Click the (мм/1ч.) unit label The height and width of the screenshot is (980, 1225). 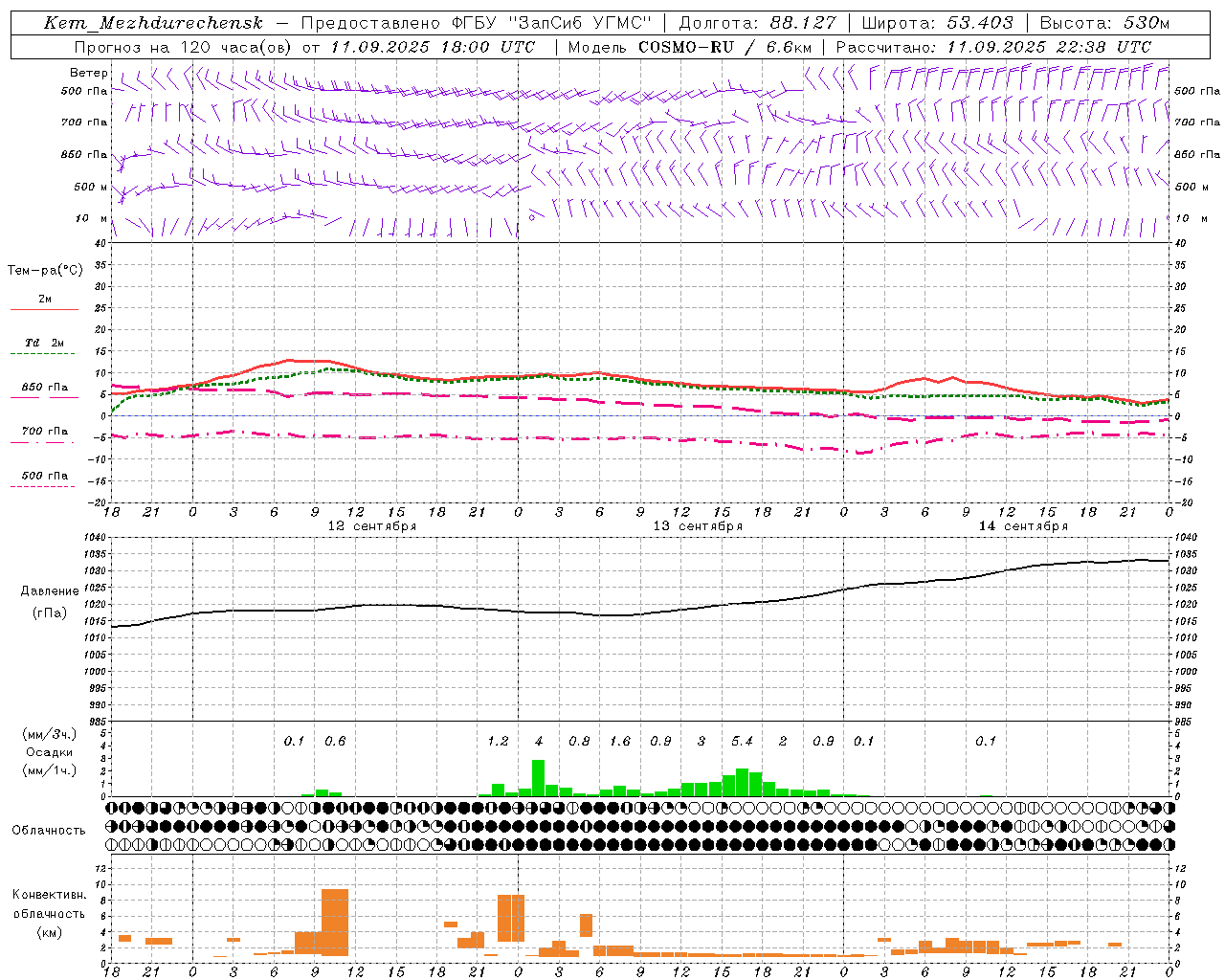(49, 770)
